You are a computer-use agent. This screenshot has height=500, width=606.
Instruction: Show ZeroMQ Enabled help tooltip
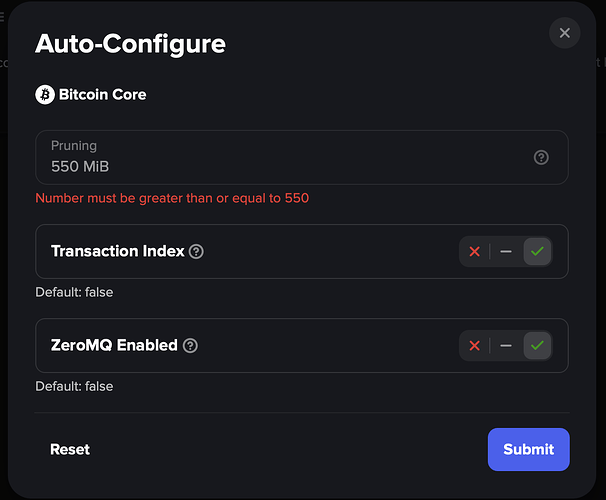tap(190, 345)
